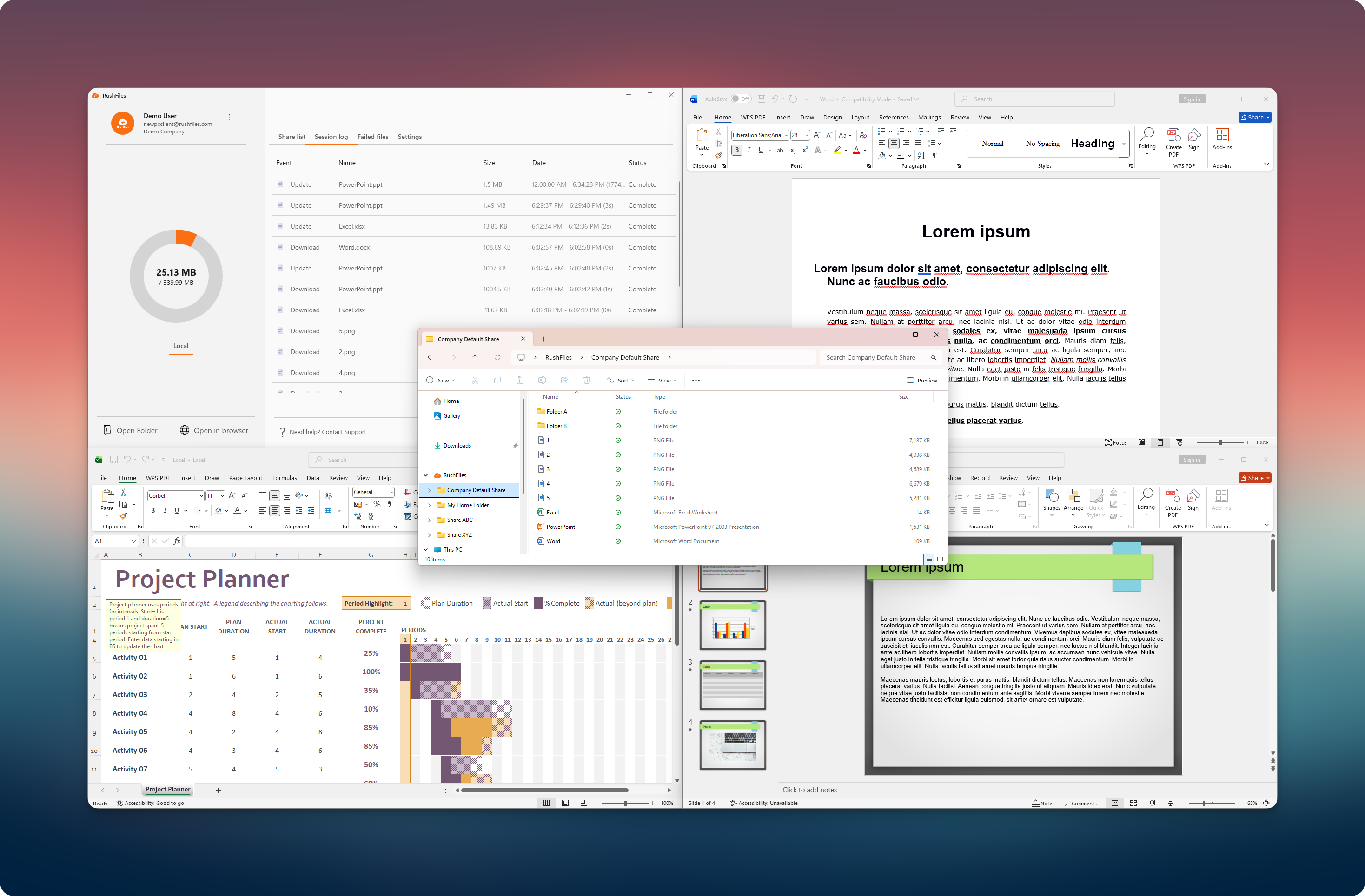This screenshot has width=1365, height=896.
Task: Toggle the Preview pane in File Explorer
Action: pos(921,380)
